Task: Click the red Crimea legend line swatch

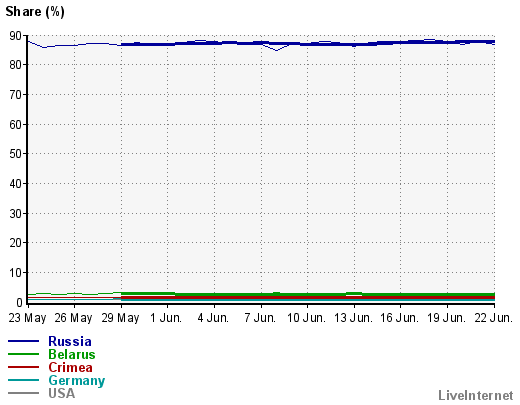Action: (x=23, y=367)
